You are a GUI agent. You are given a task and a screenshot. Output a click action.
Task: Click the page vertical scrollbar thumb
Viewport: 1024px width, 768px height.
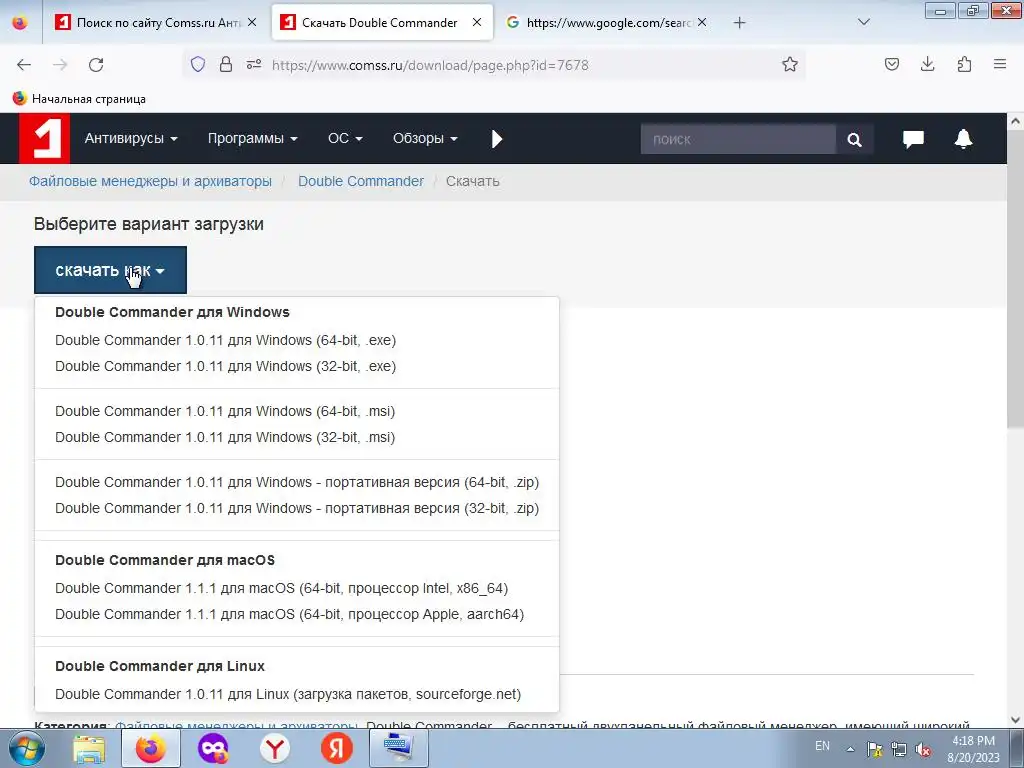1015,280
